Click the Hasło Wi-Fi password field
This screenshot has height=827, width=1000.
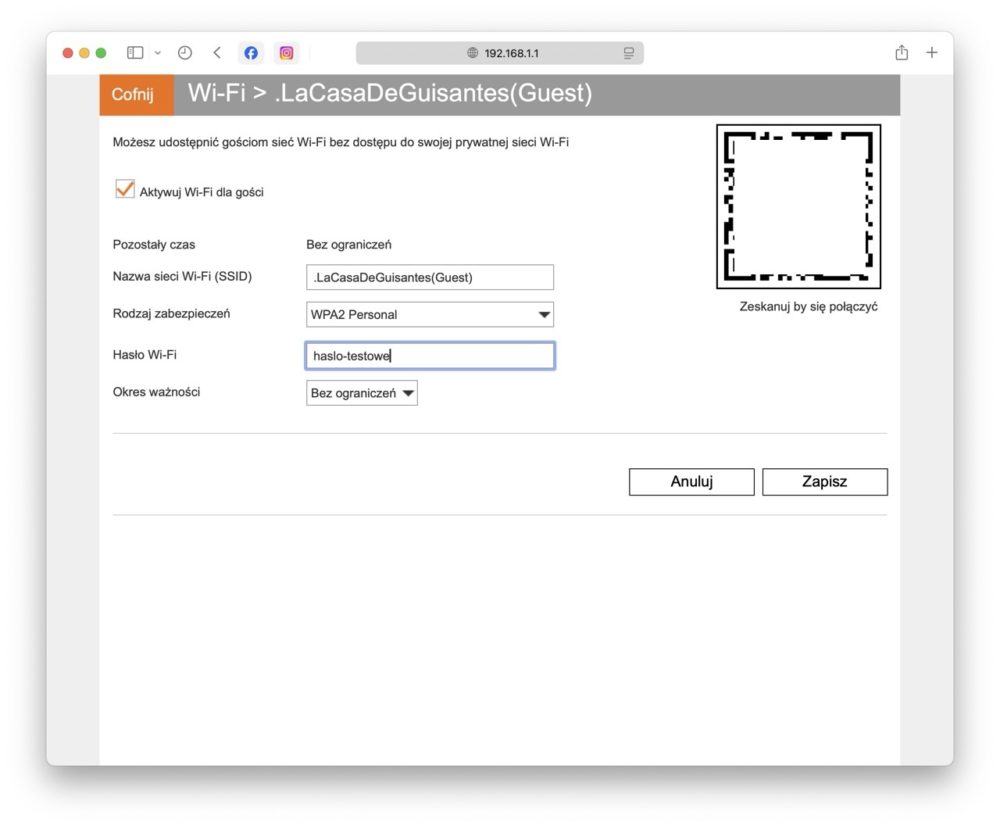pyautogui.click(x=430, y=356)
